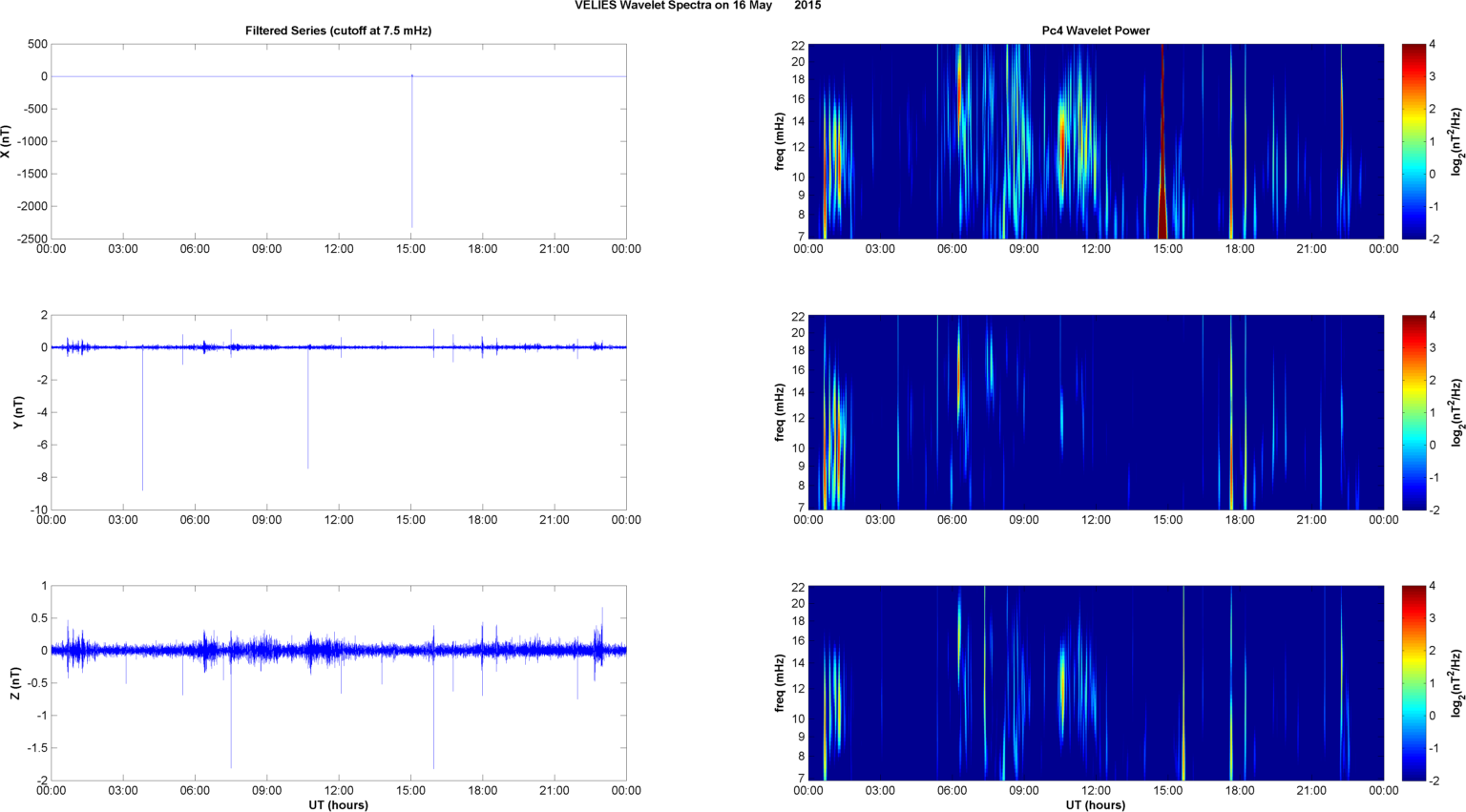Screen dimensions: 1466x812
Task: Click the "-6" tick on the Y plot
Action: pos(41,445)
